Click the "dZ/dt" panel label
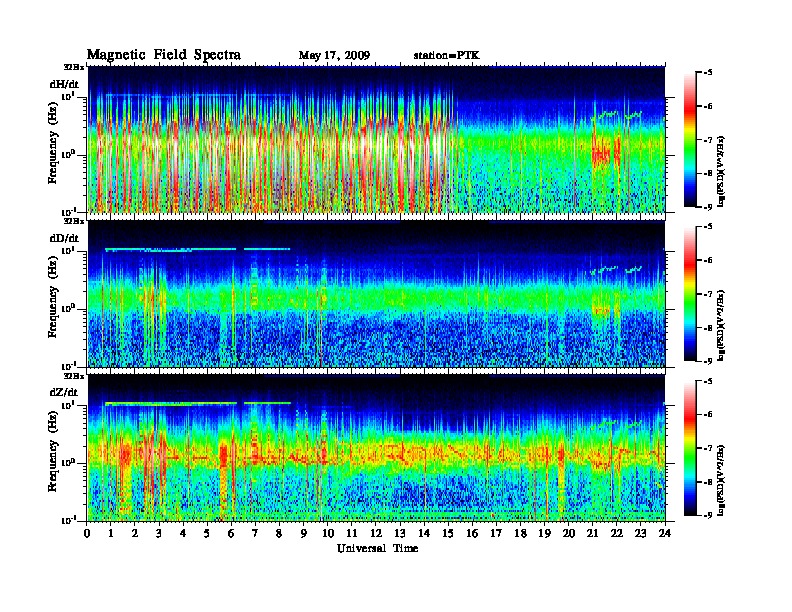Screen dimensions: 792x612 (x=64, y=392)
